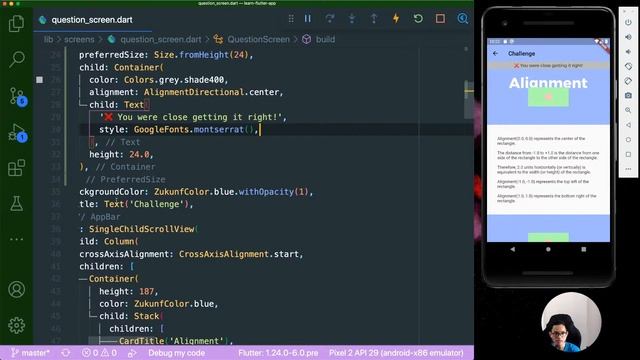Lower emulator volume
640x360 pixels.
tap(628, 52)
